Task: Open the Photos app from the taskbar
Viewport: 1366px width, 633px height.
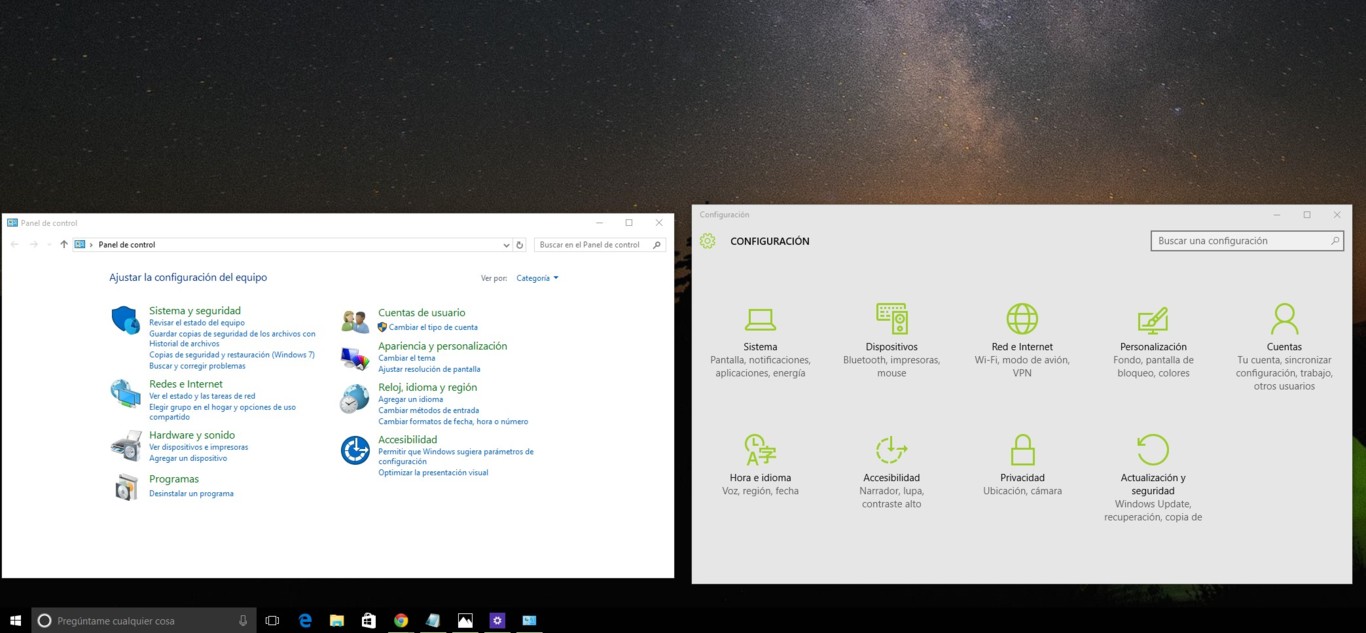Action: 465,620
